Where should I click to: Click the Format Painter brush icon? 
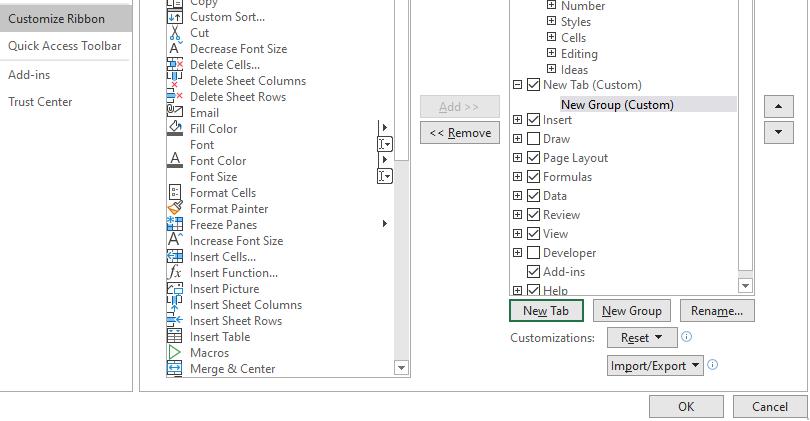[175, 209]
